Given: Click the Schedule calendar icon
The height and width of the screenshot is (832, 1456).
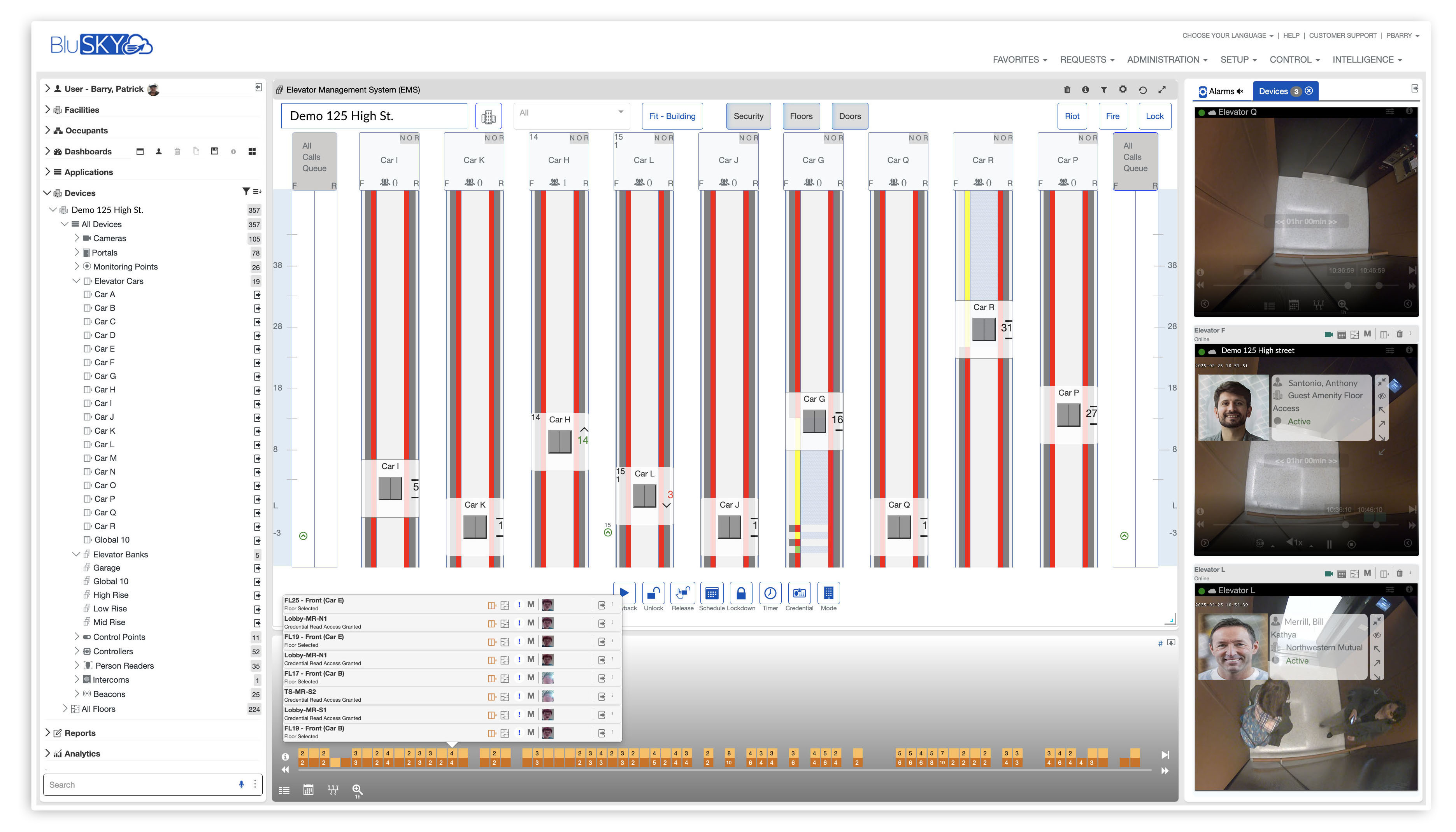Looking at the screenshot, I should pyautogui.click(x=711, y=594).
